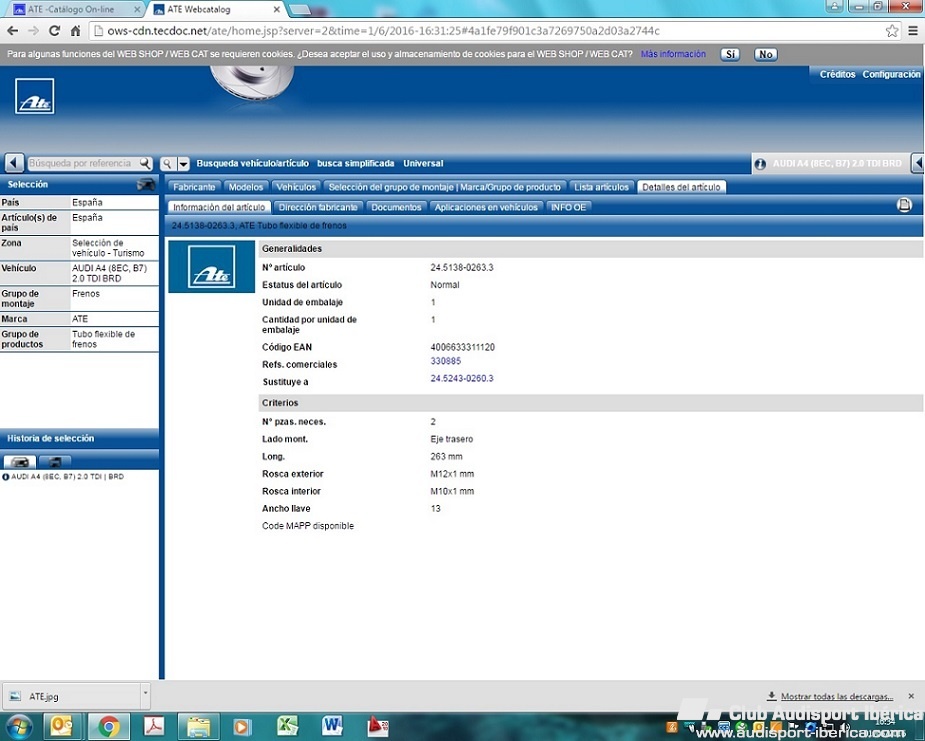Open the Configuración link
925x741 pixels.
coord(891,74)
